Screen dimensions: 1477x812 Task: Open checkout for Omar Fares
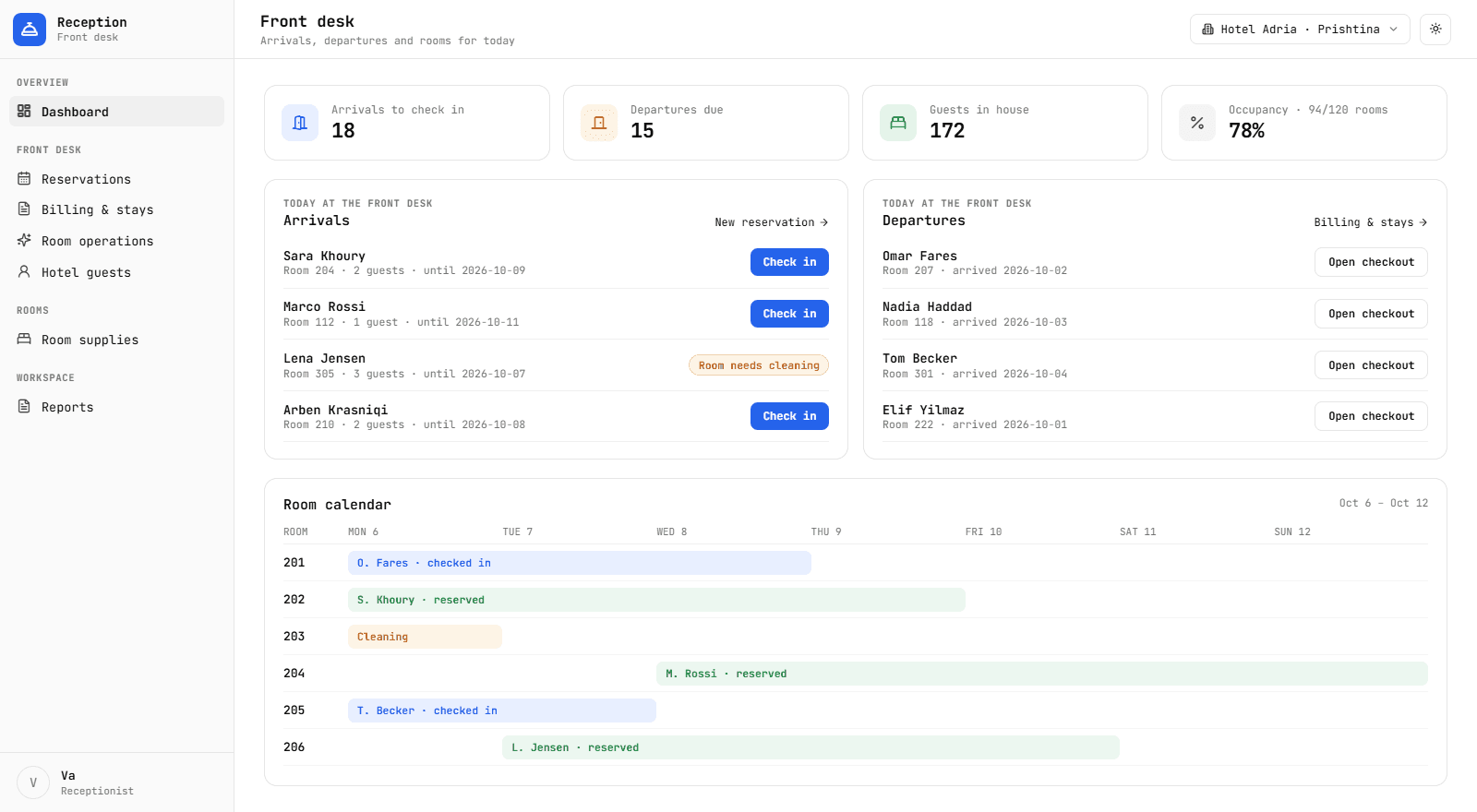[1371, 262]
